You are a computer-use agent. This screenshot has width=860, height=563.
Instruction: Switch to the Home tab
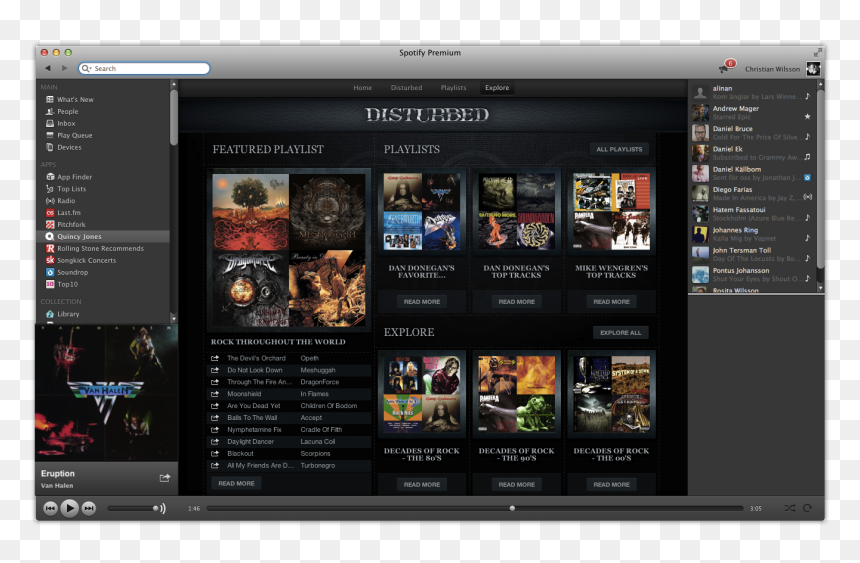pos(363,88)
